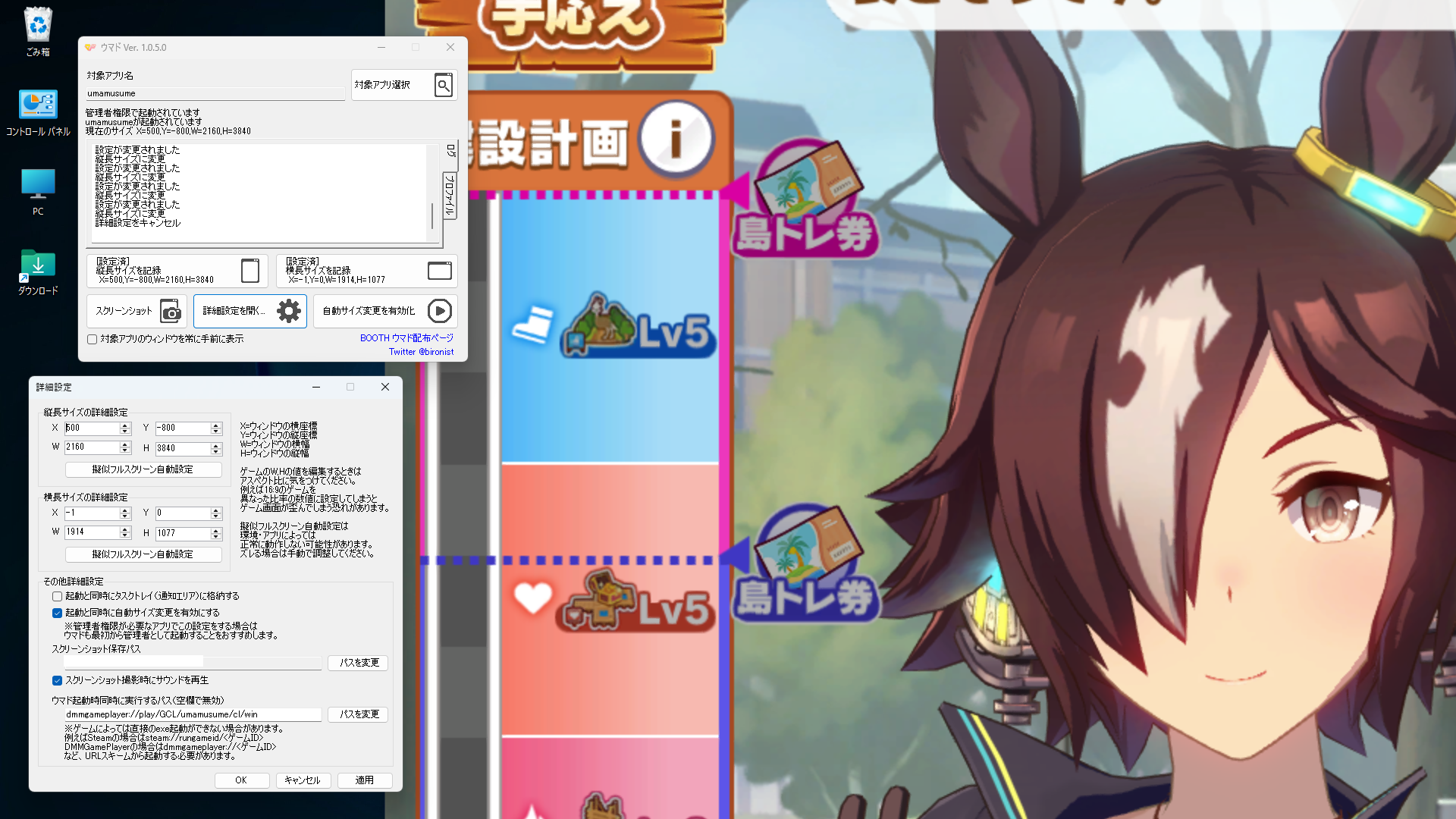Click the Umado app title bar icon
The width and height of the screenshot is (1456, 819).
[90, 47]
